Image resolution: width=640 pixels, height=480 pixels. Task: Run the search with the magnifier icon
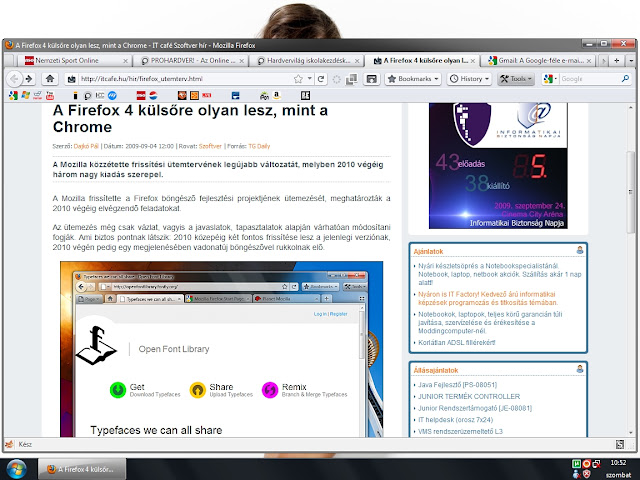[625, 79]
